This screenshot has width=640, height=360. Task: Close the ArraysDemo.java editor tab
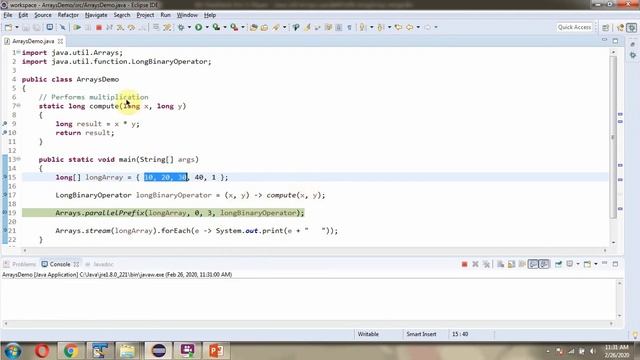(60, 41)
